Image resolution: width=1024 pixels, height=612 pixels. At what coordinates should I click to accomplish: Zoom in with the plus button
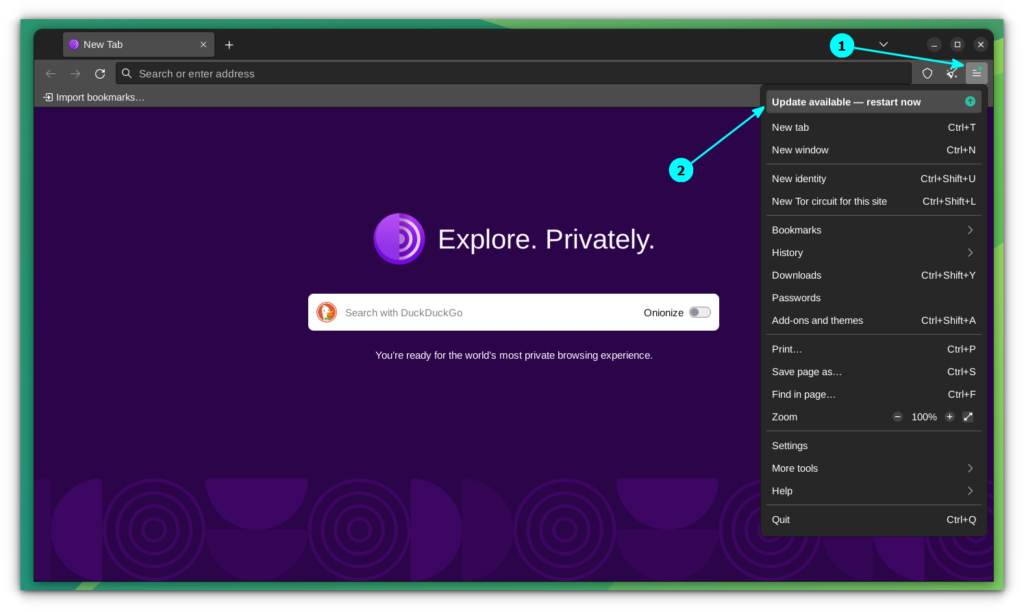[950, 417]
